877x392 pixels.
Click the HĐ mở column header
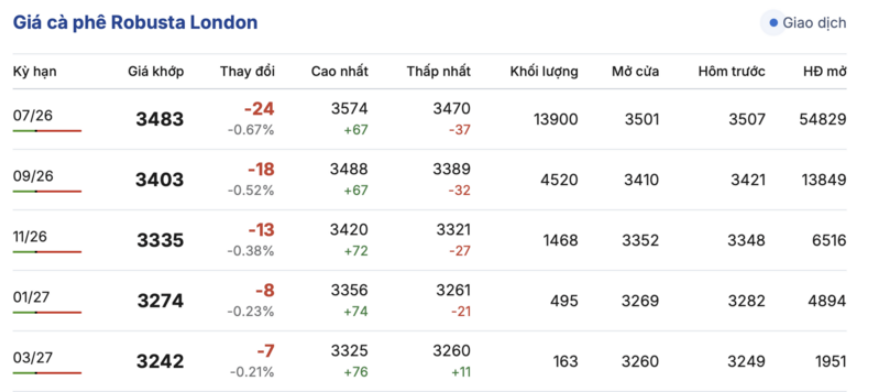824,72
